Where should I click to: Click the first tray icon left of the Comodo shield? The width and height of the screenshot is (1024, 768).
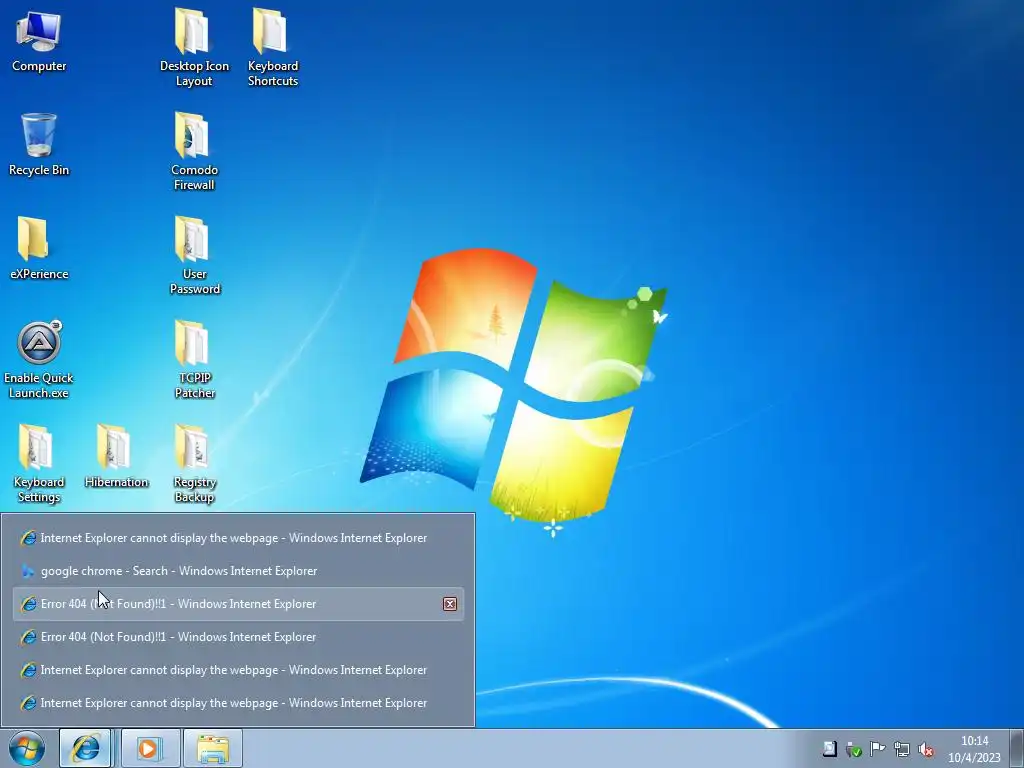coord(829,749)
